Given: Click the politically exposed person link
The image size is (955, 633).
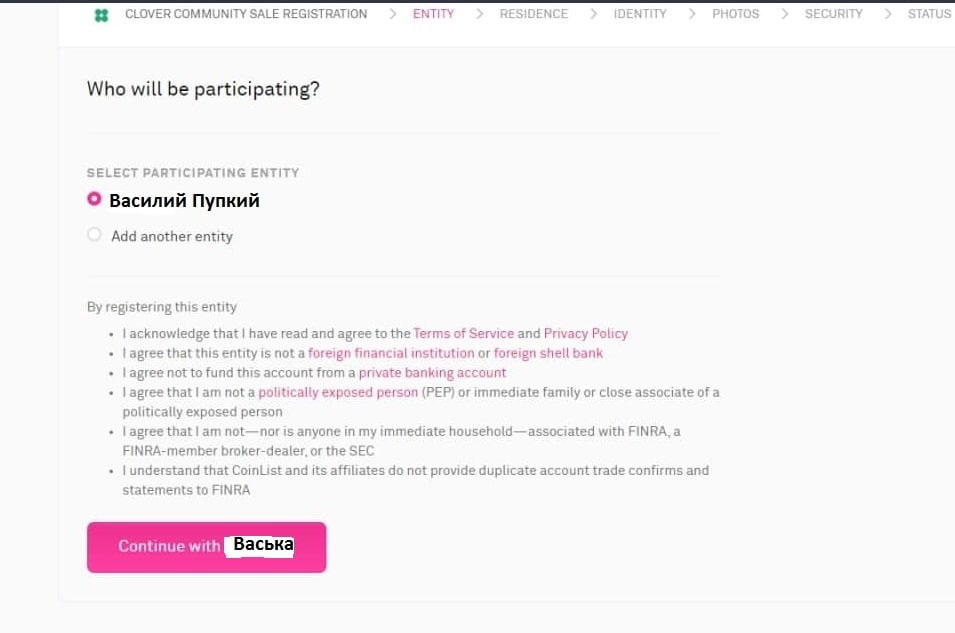Looking at the screenshot, I should (x=338, y=392).
